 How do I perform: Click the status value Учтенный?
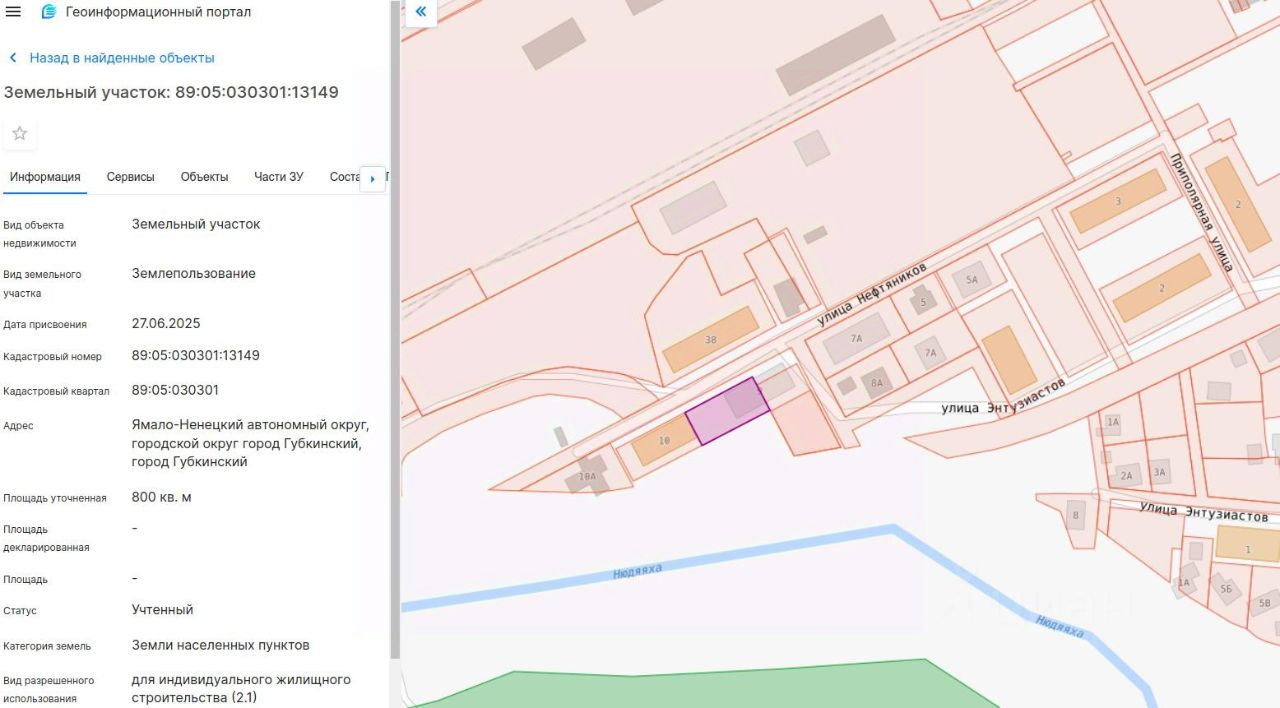click(x=163, y=609)
